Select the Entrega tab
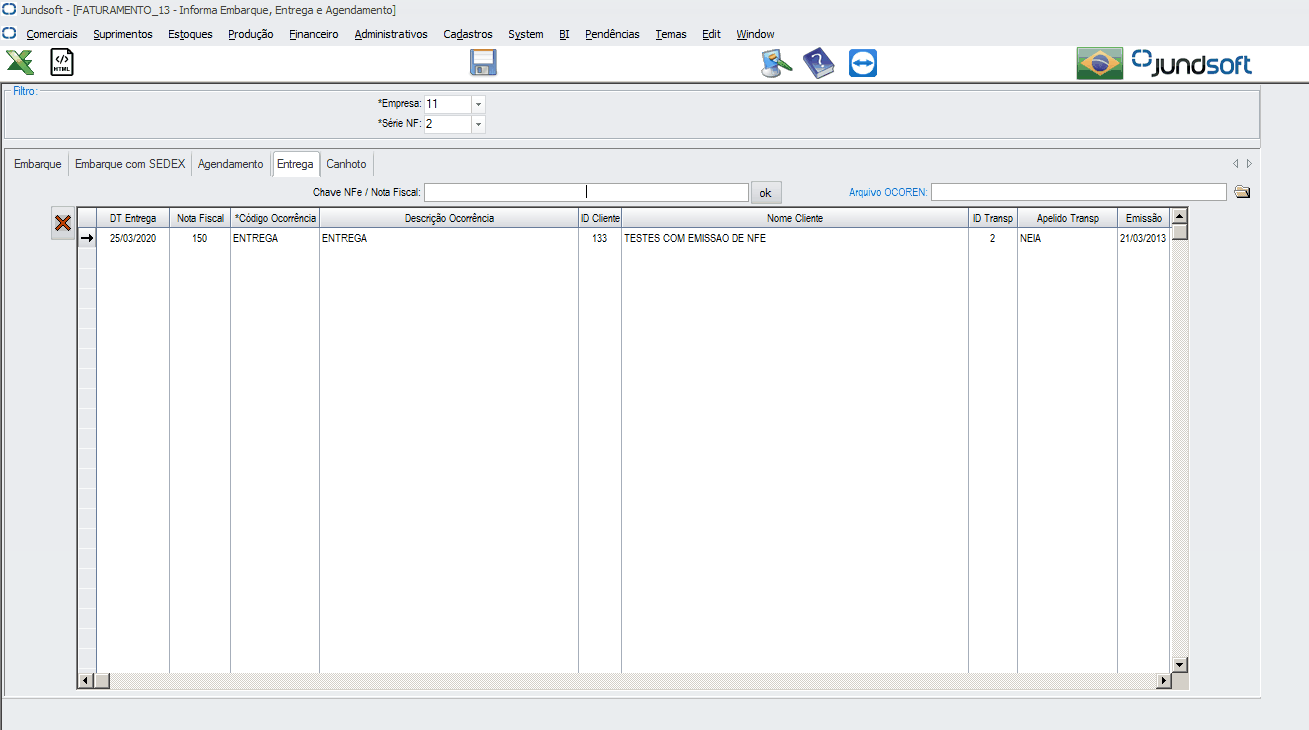 (x=295, y=164)
